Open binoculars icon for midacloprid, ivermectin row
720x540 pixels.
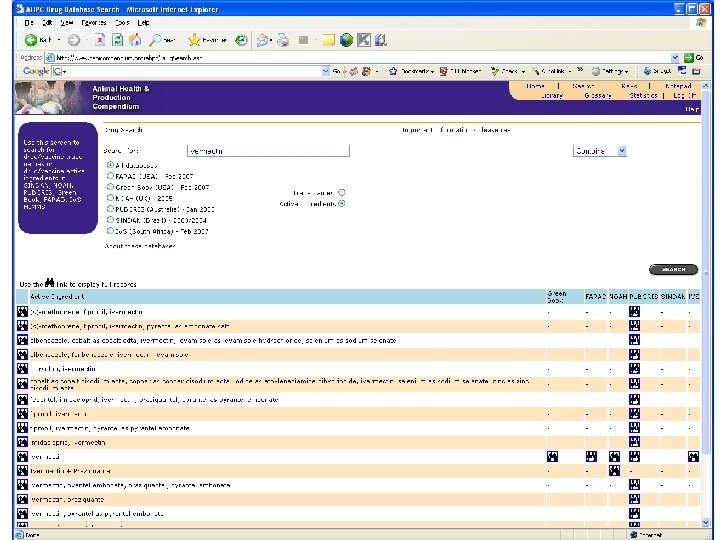22,441
